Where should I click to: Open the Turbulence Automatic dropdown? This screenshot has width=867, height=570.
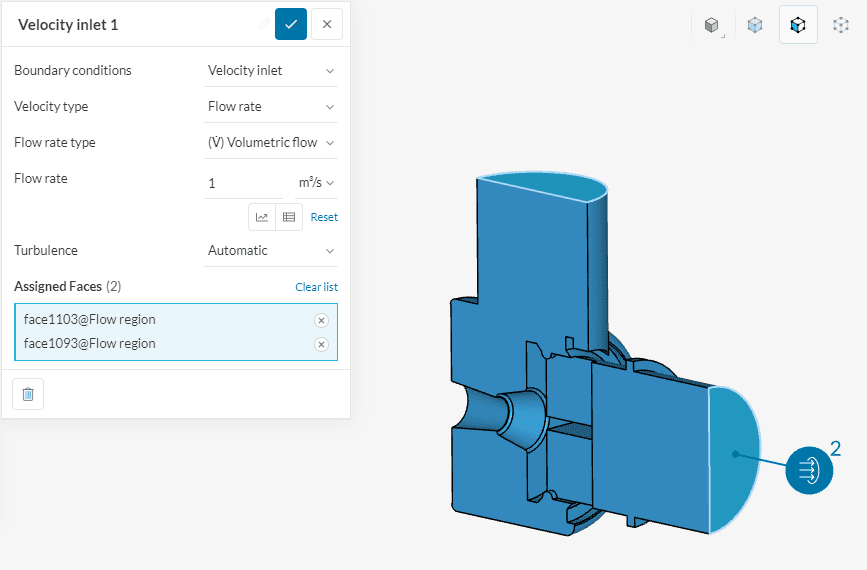point(271,250)
